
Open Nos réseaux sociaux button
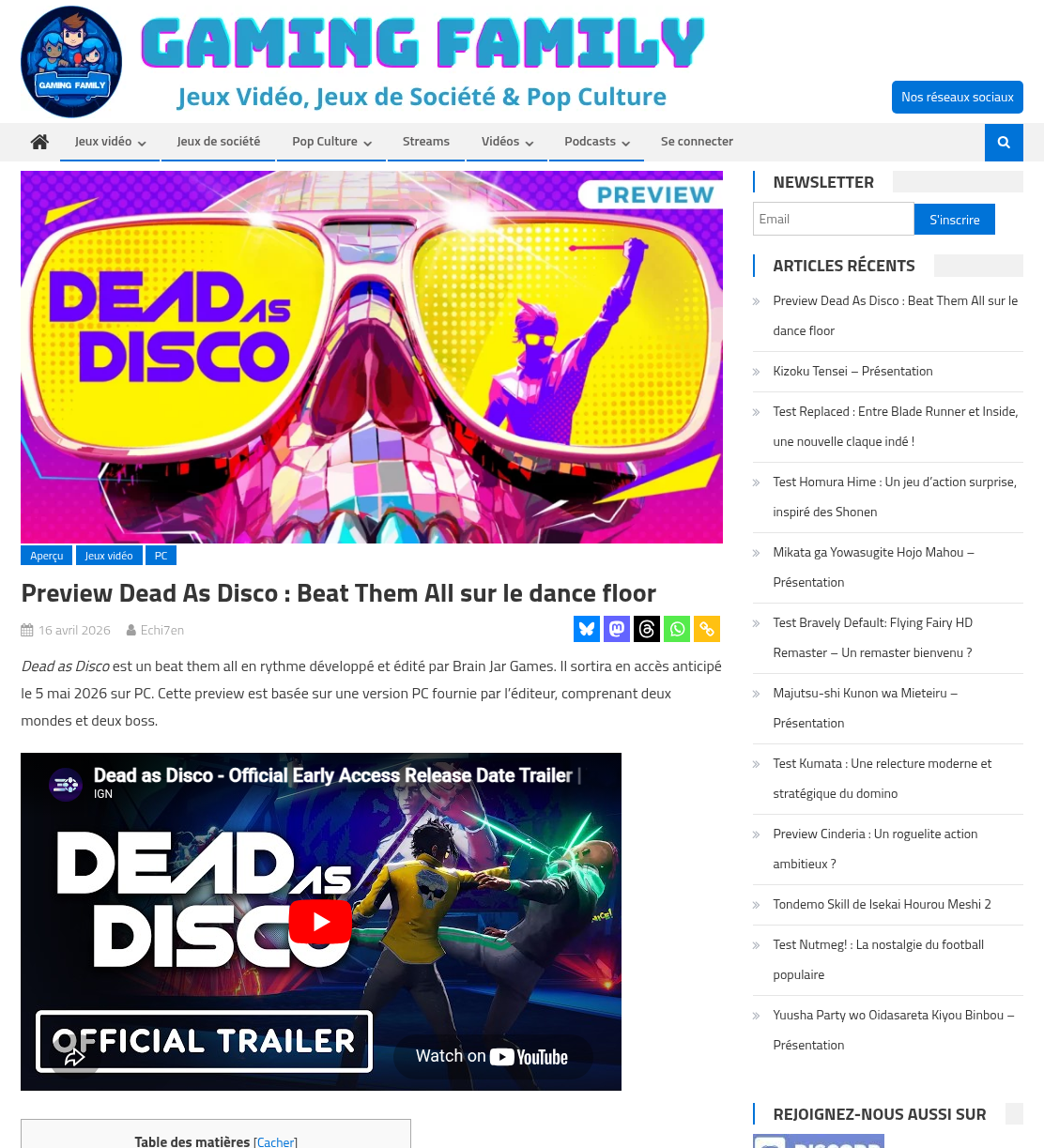coord(958,97)
